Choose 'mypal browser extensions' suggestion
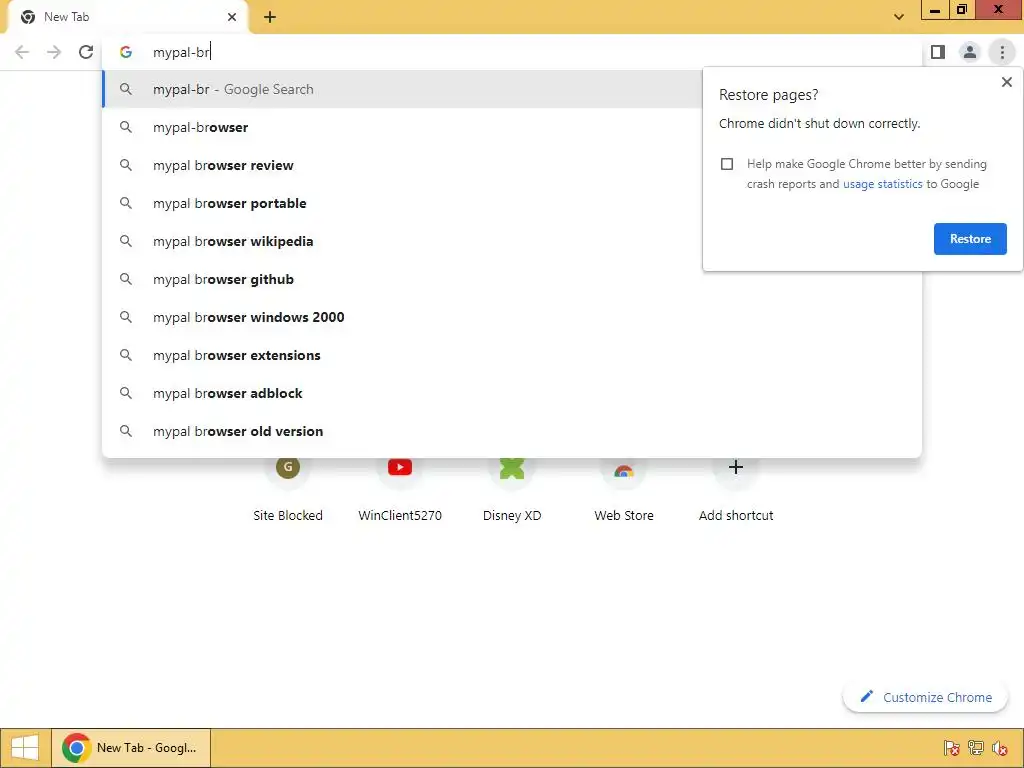 pyautogui.click(x=512, y=355)
